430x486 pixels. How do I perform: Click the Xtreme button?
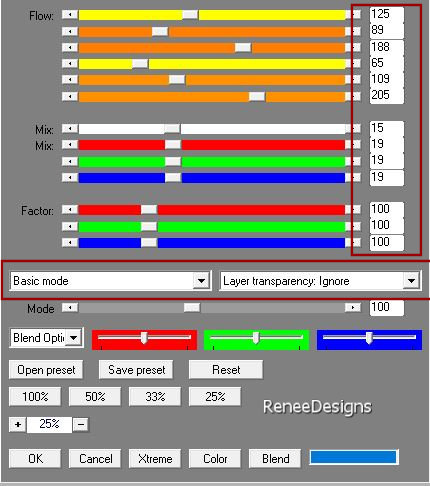coord(155,459)
